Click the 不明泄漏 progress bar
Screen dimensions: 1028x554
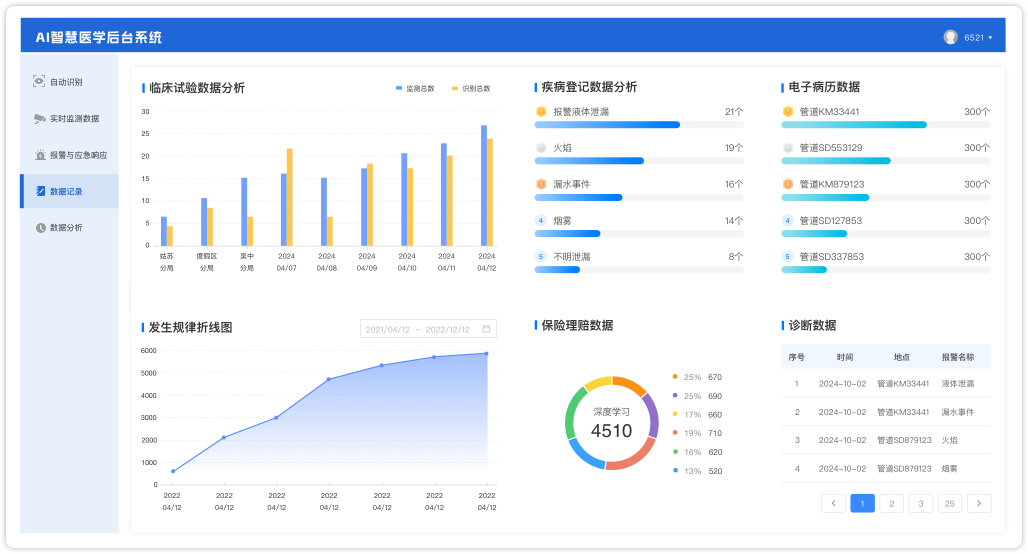click(639, 269)
